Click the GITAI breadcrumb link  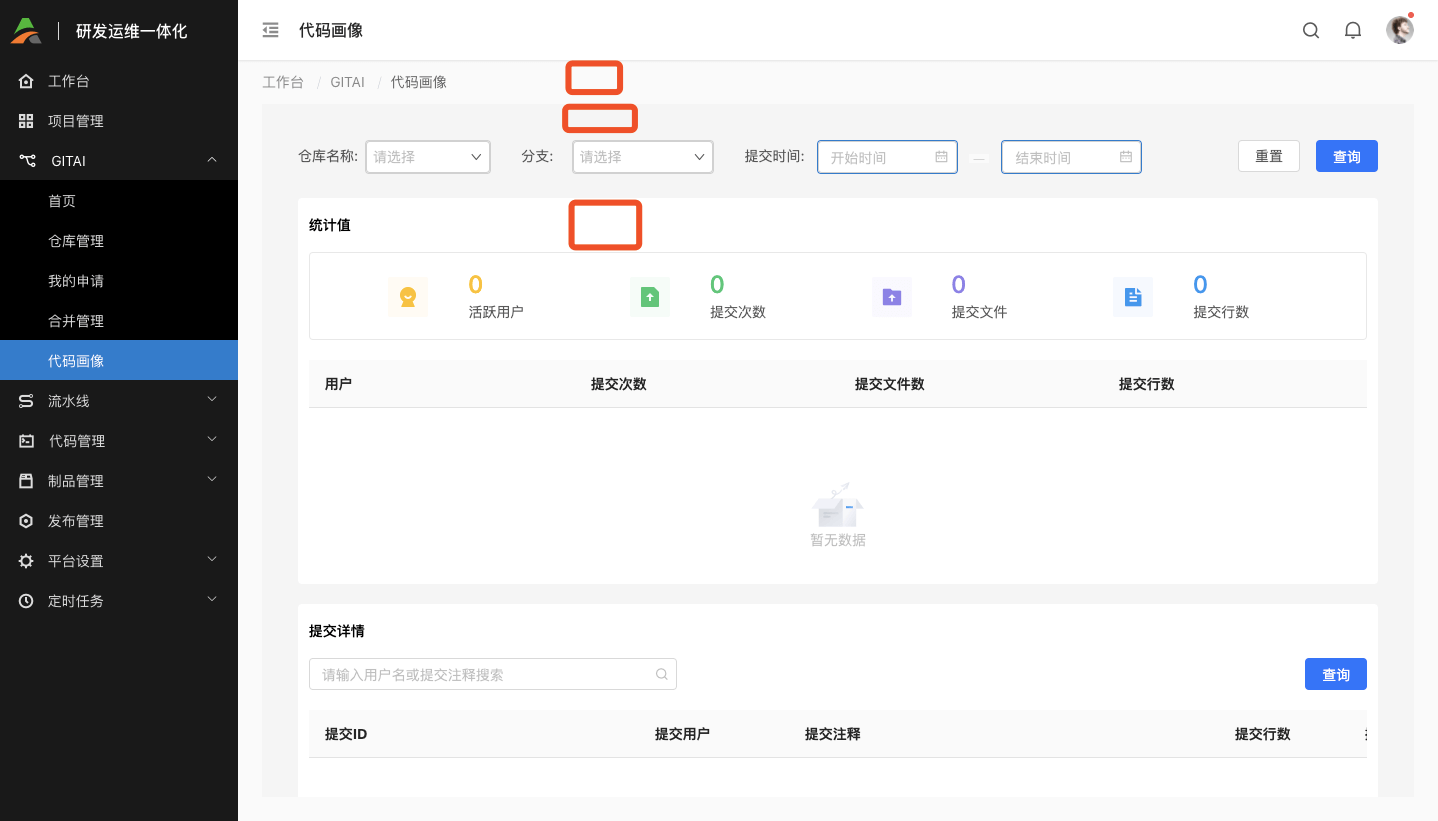pyautogui.click(x=348, y=82)
